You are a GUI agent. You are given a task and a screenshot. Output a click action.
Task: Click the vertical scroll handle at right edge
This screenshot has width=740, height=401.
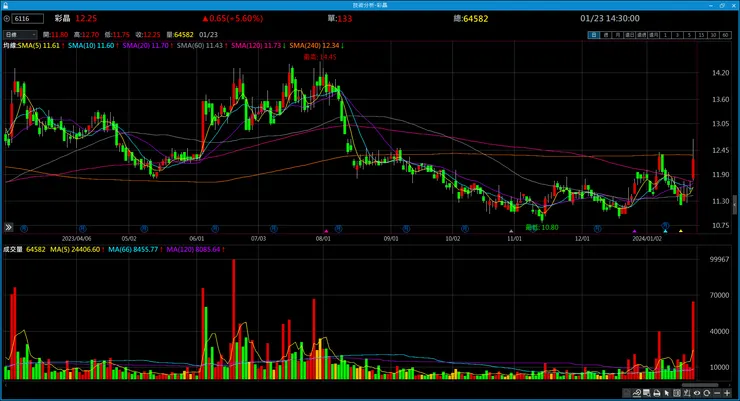click(734, 205)
